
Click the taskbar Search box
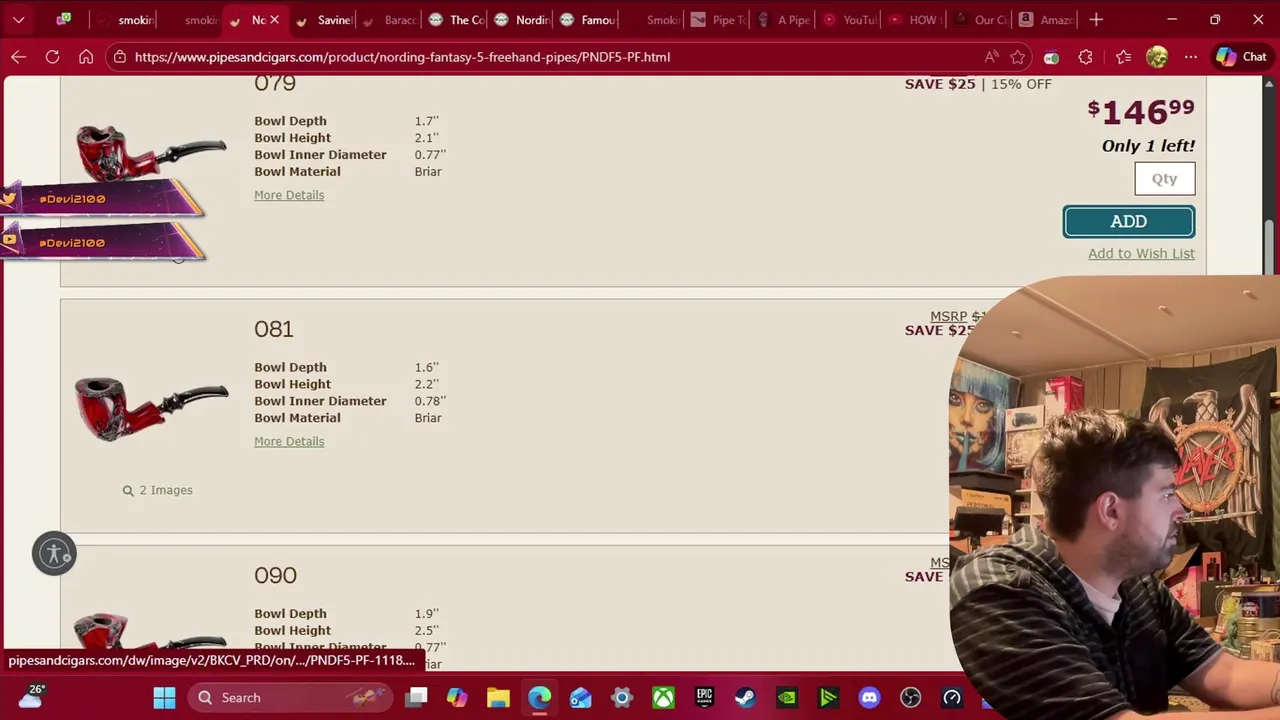tap(289, 697)
